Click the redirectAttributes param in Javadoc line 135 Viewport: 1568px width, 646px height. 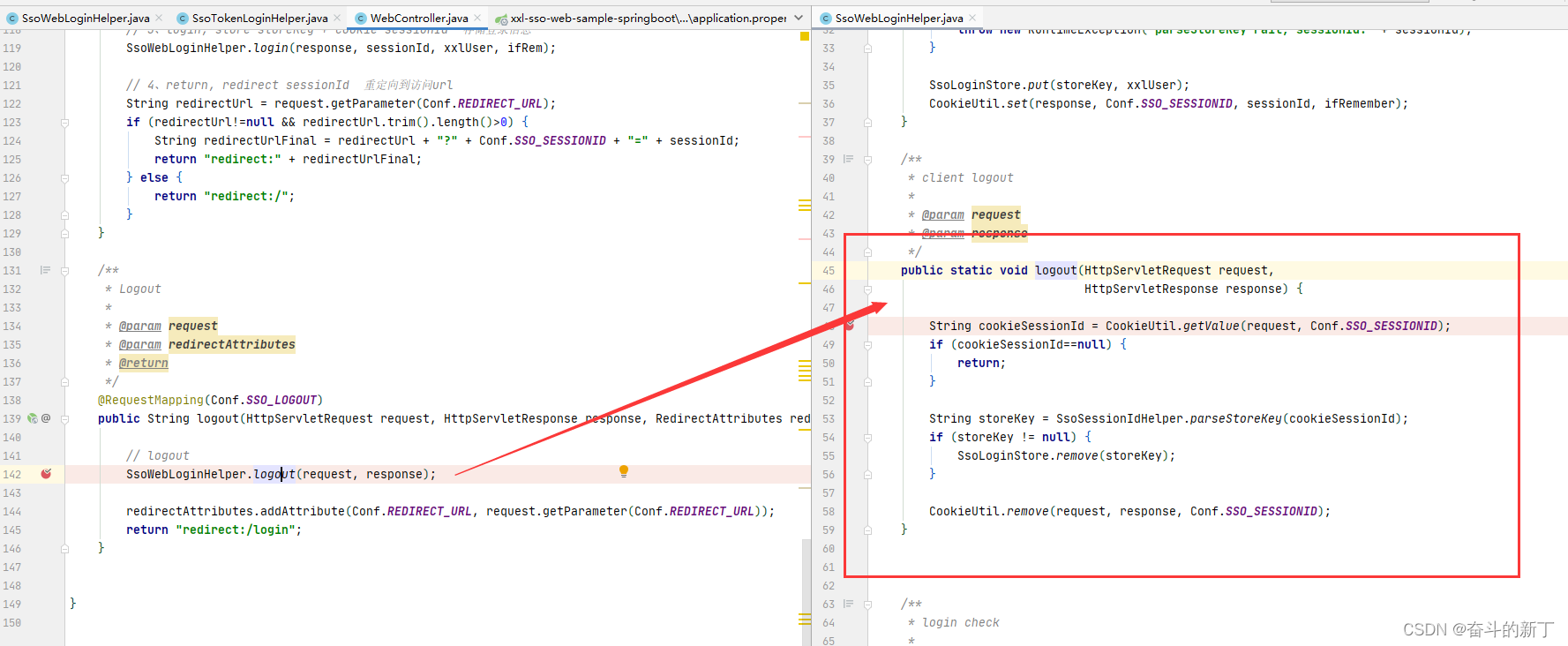[232, 344]
